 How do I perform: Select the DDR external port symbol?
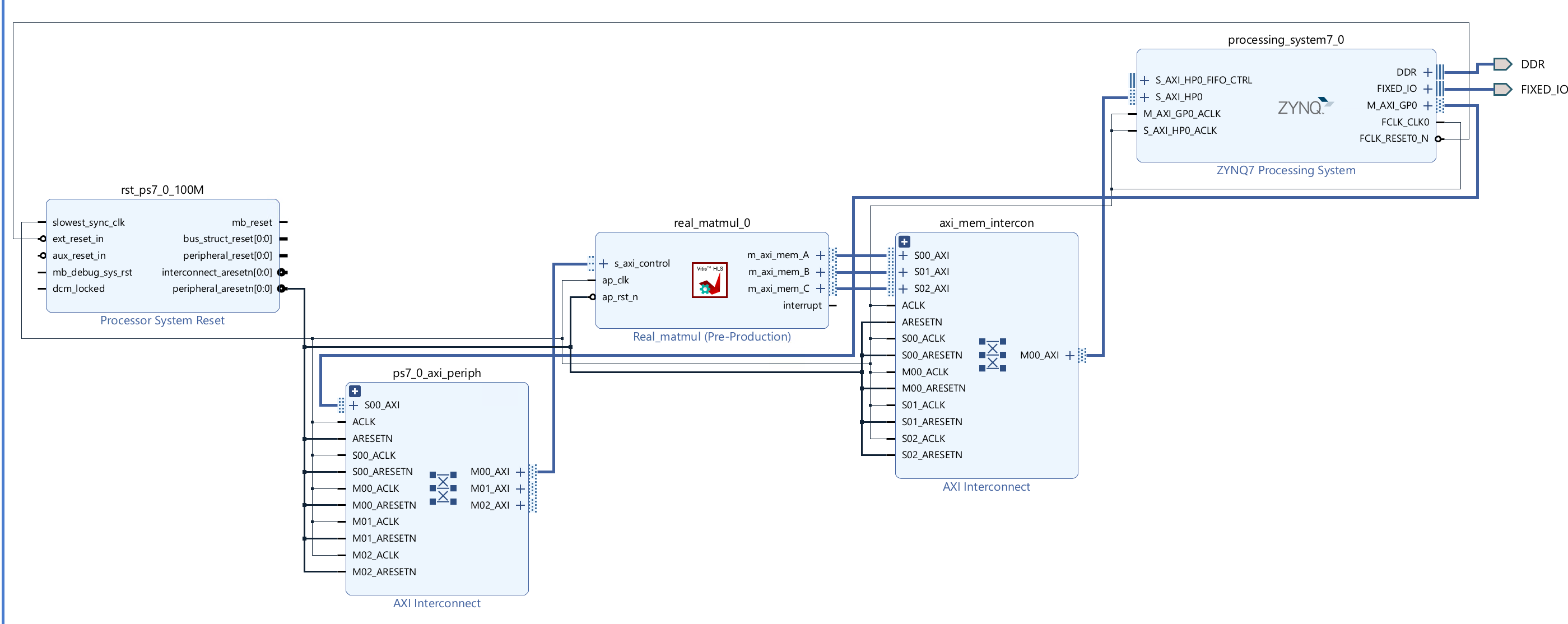pyautogui.click(x=1502, y=64)
